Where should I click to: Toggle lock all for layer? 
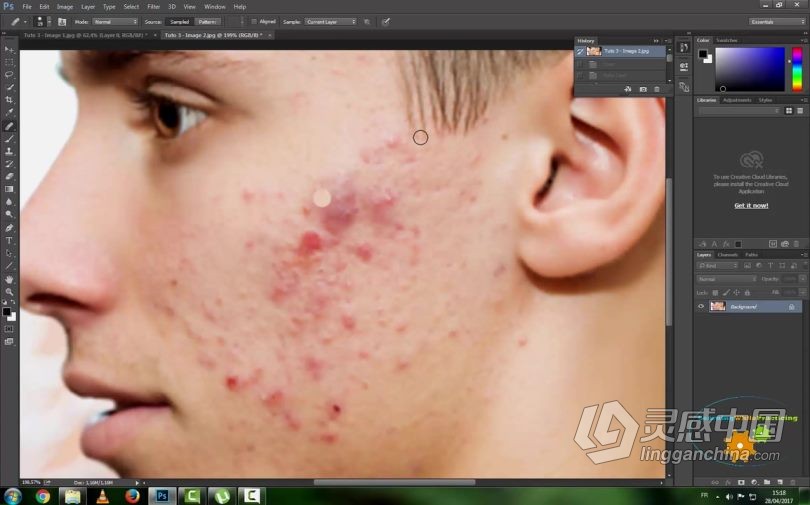click(747, 293)
